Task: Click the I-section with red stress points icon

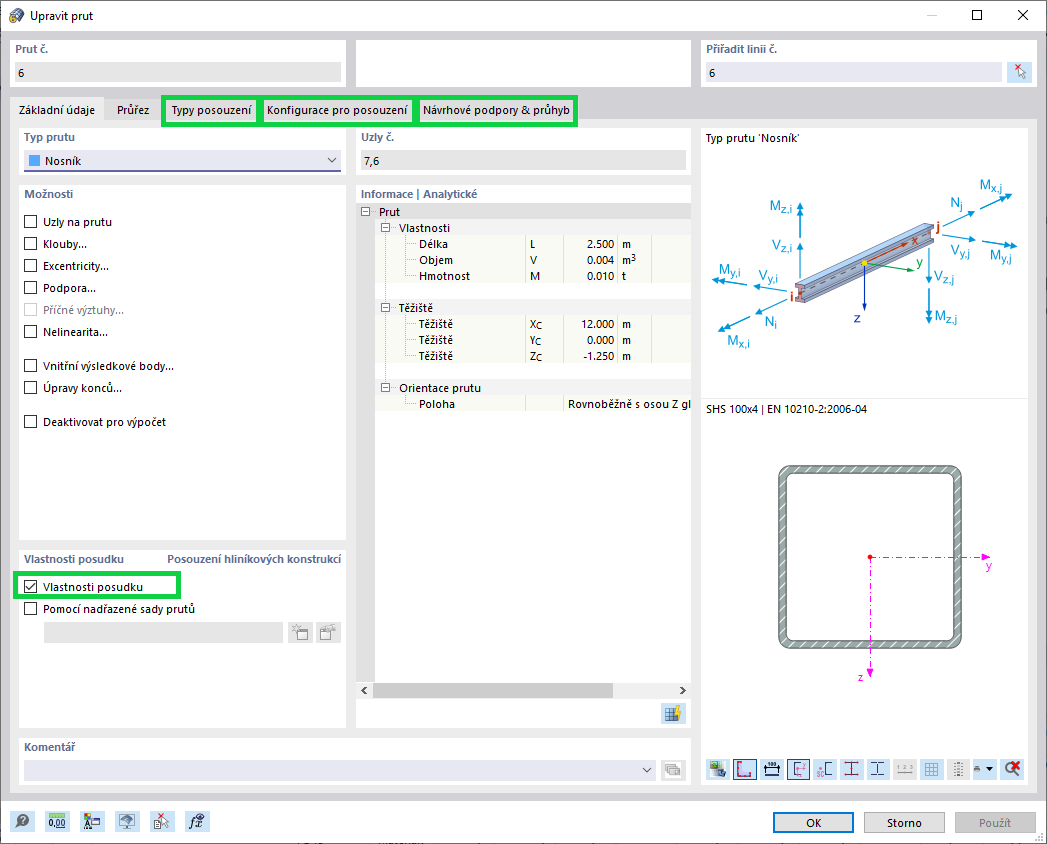Action: point(851,769)
